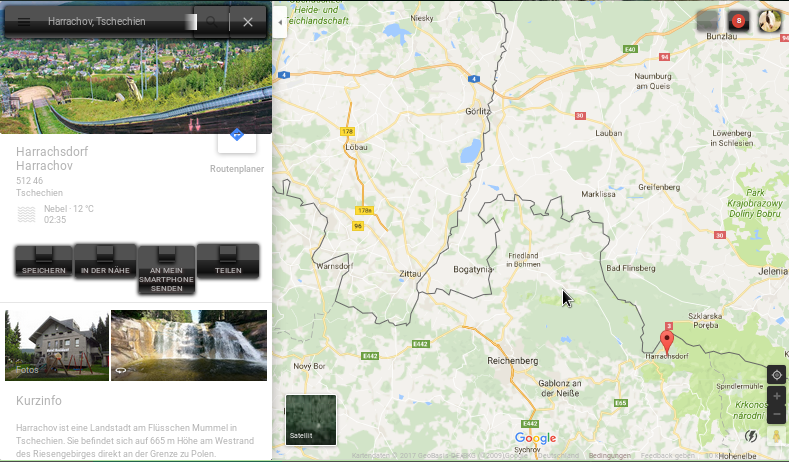789x462 pixels.
Task: Click the Greifenberg town label
Action: tap(659, 187)
